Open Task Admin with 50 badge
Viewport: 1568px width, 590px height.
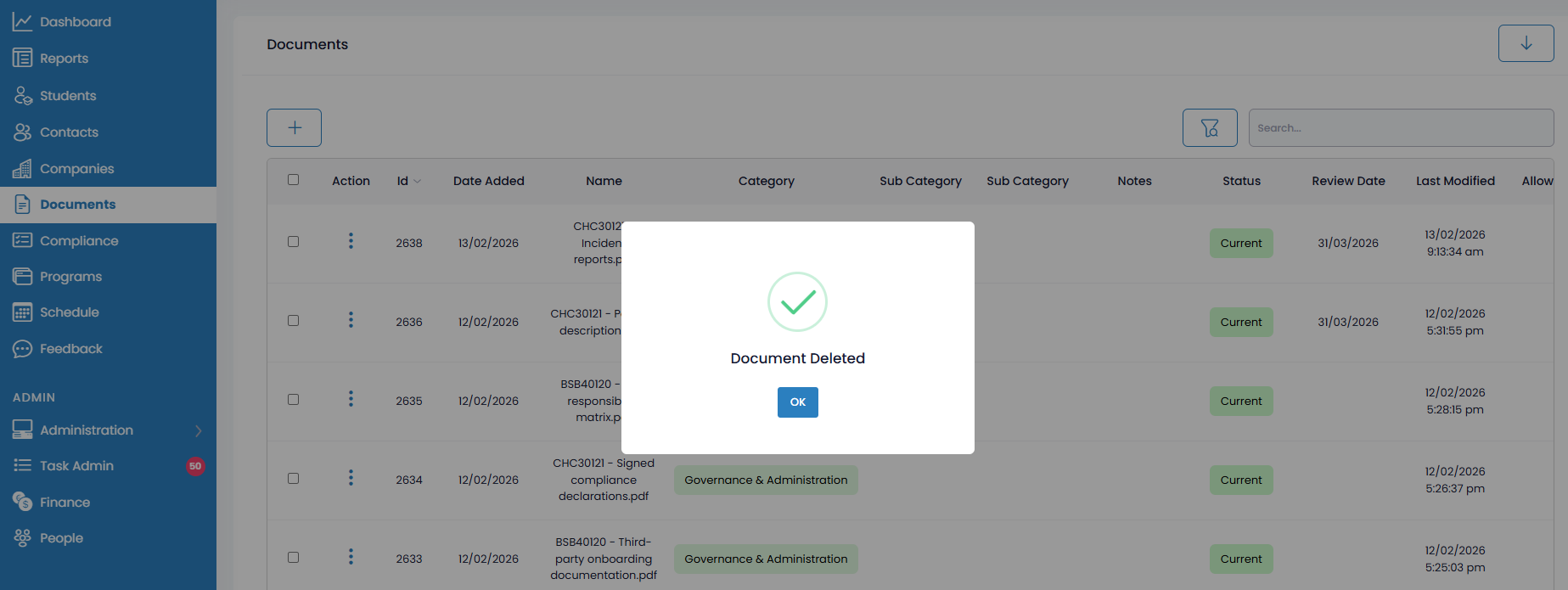[76, 466]
